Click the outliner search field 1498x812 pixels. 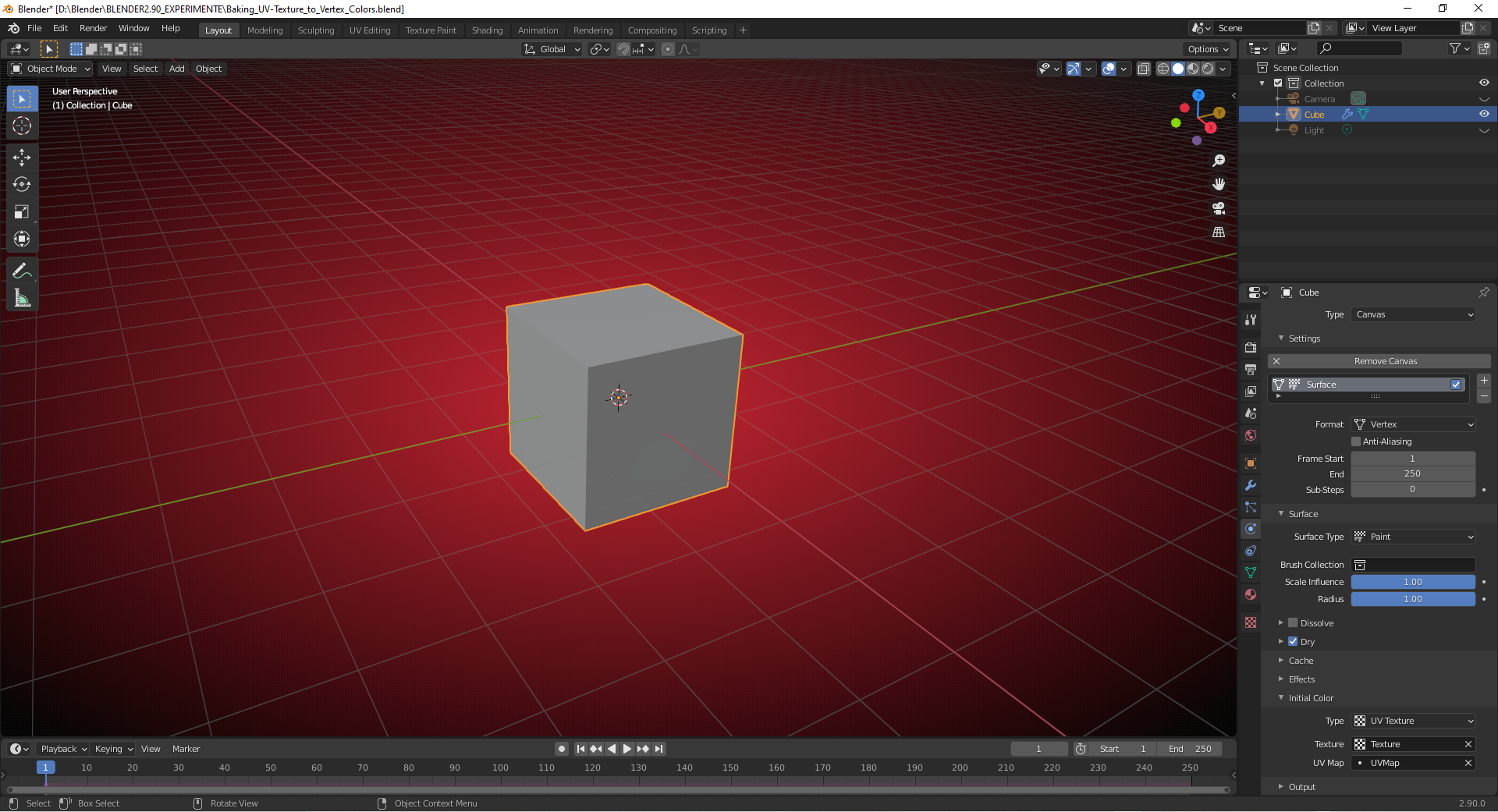click(x=1358, y=48)
